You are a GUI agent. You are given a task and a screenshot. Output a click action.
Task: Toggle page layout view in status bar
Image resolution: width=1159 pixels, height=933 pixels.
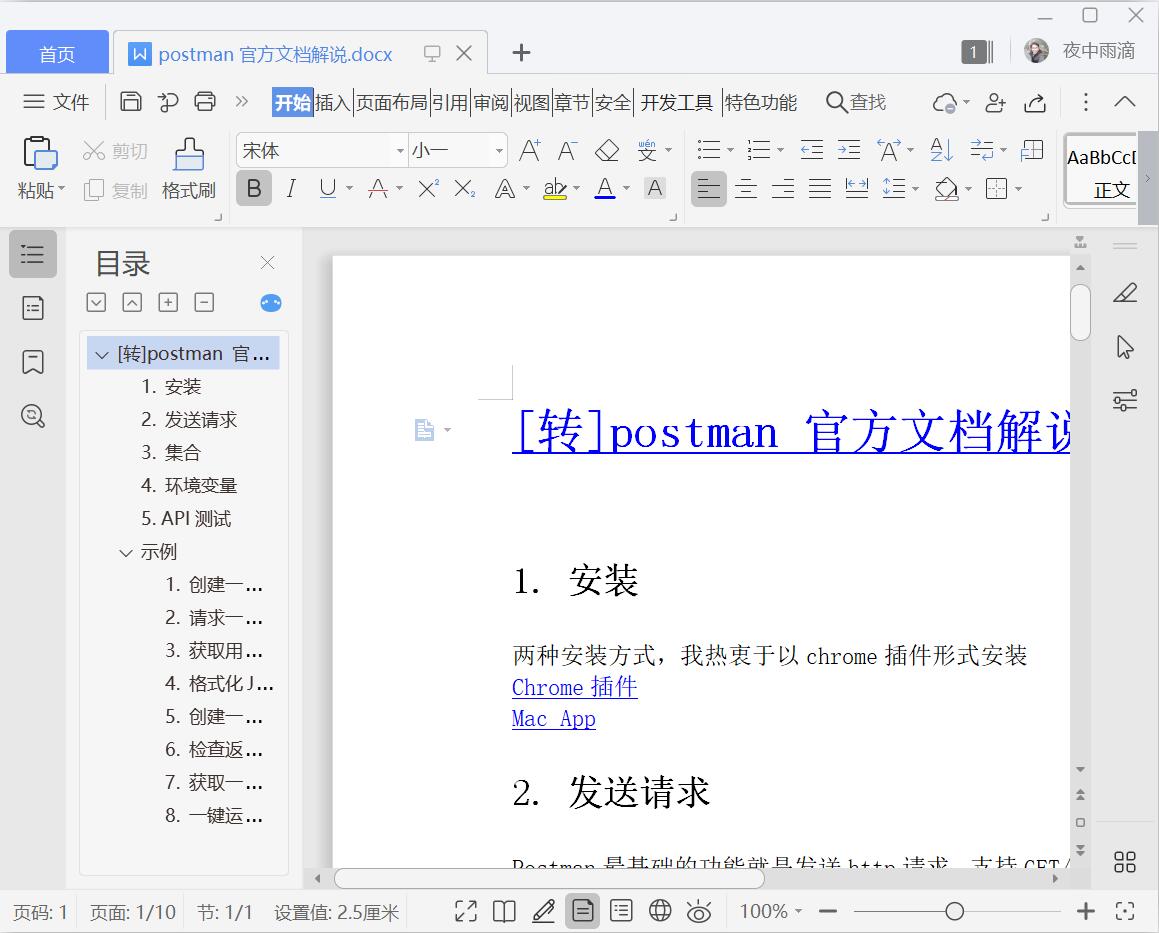(582, 911)
